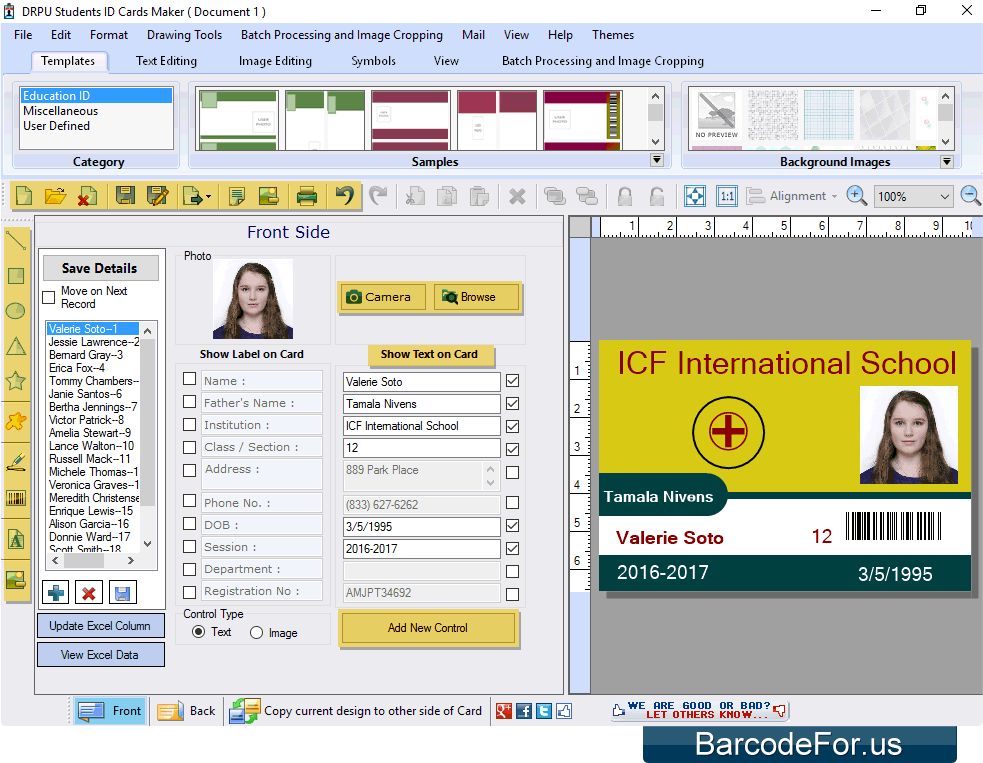Image resolution: width=983 pixels, height=763 pixels.
Task: Click the 1:1 actual size icon
Action: tap(727, 196)
